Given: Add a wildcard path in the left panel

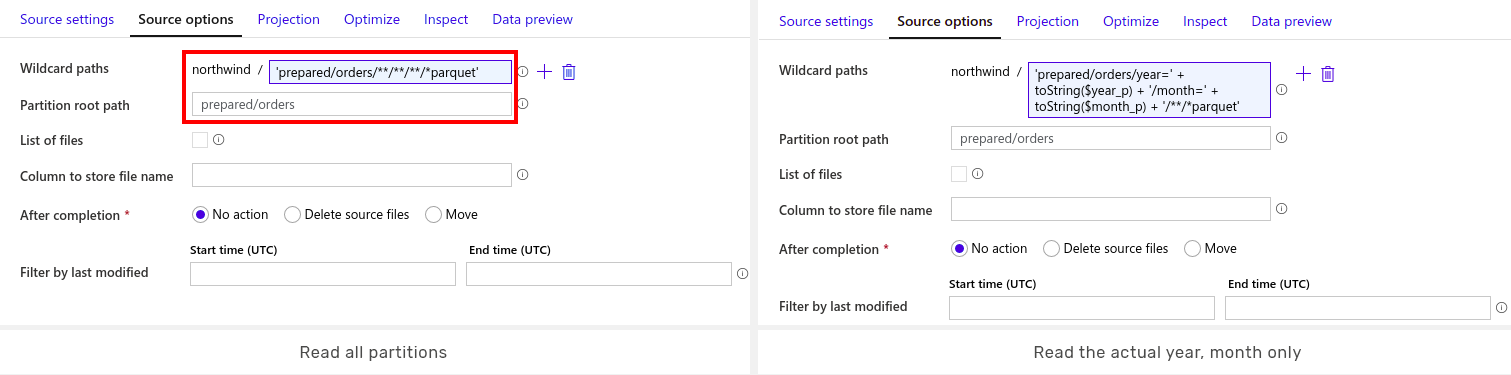Looking at the screenshot, I should (544, 72).
